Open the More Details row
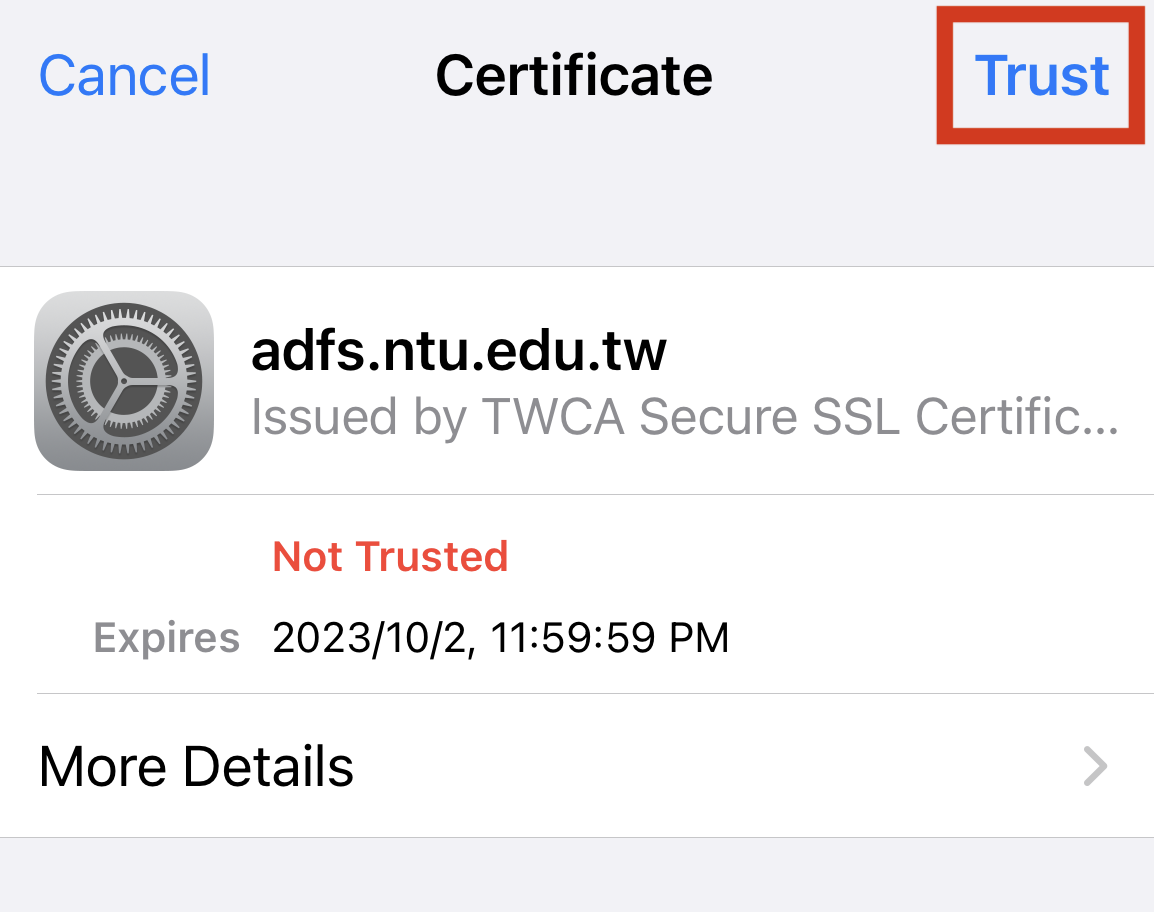The width and height of the screenshot is (1154, 912). (x=577, y=766)
